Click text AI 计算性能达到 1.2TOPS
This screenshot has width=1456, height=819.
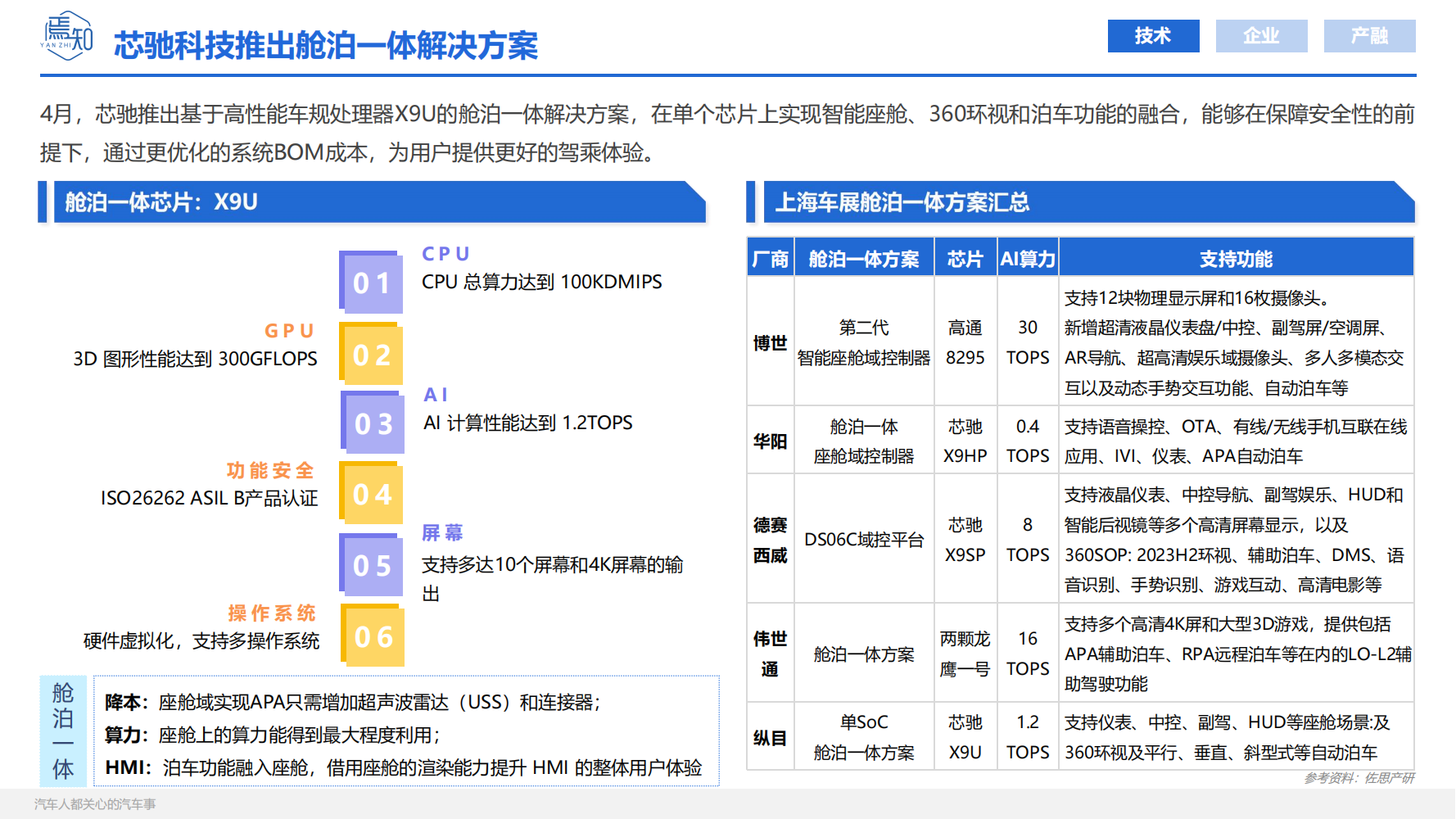[528, 423]
